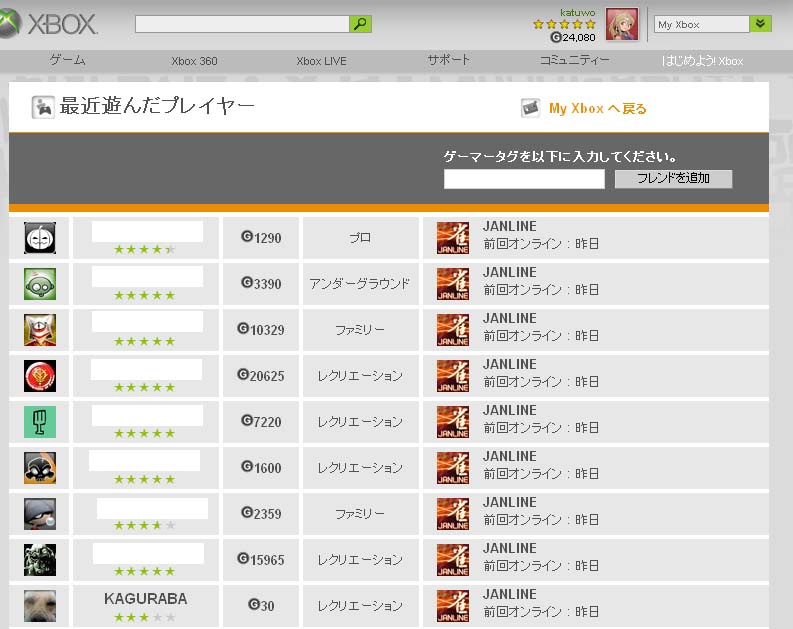Viewport: 793px width, 629px height.
Task: Expand the My Xbox dropdown arrow
Action: [760, 24]
